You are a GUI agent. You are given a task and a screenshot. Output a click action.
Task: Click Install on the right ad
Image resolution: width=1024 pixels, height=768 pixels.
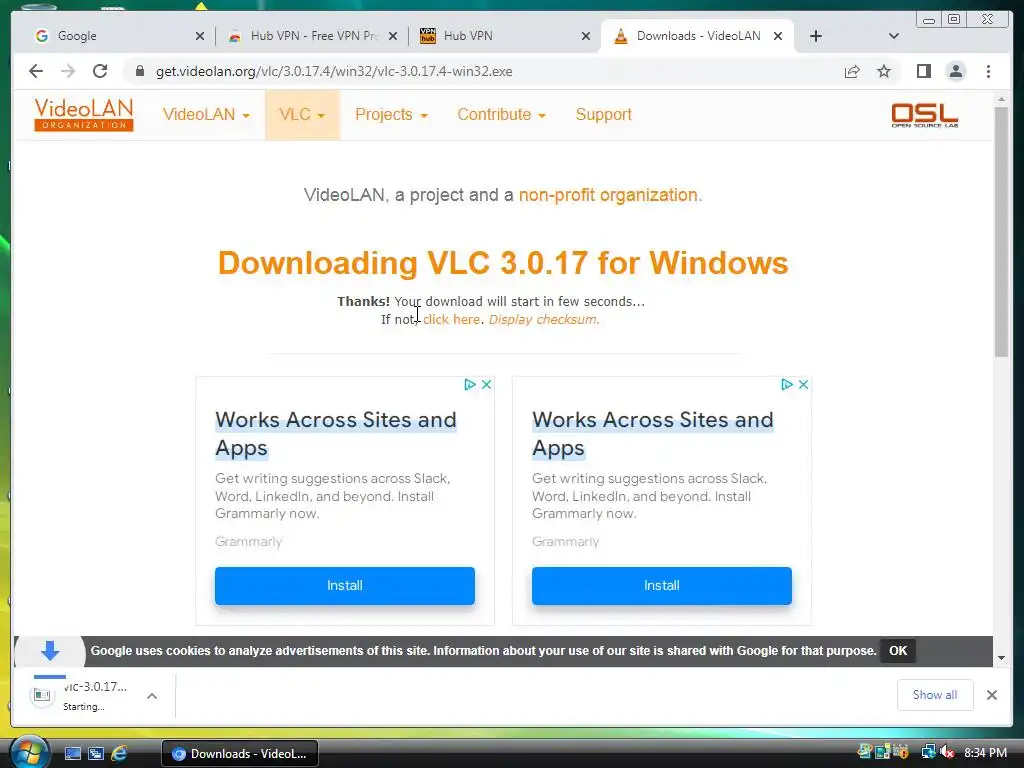(662, 586)
